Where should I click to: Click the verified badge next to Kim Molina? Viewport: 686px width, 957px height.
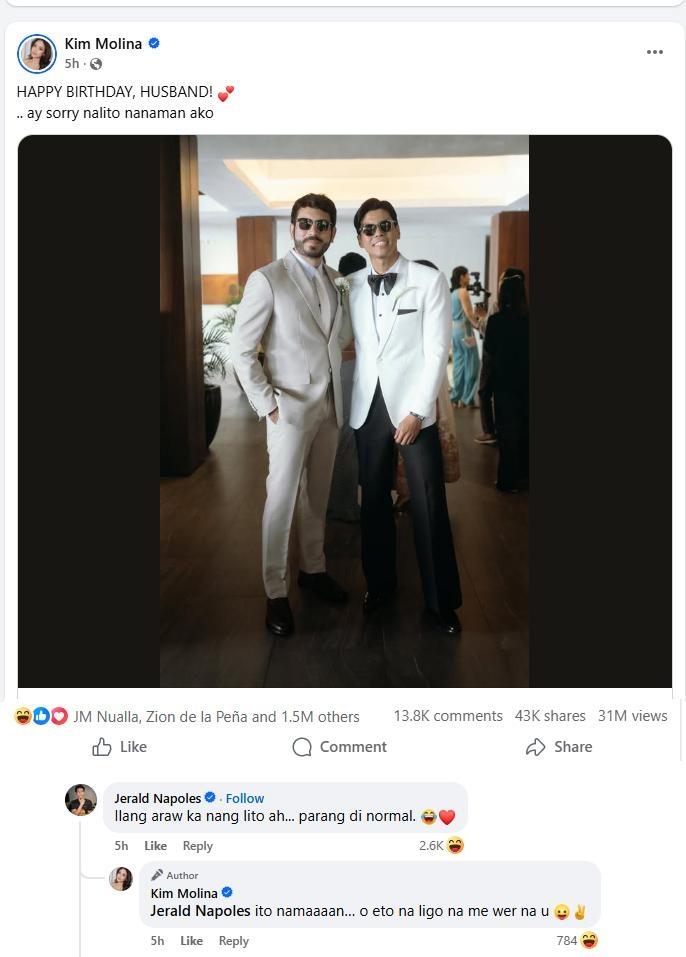155,43
